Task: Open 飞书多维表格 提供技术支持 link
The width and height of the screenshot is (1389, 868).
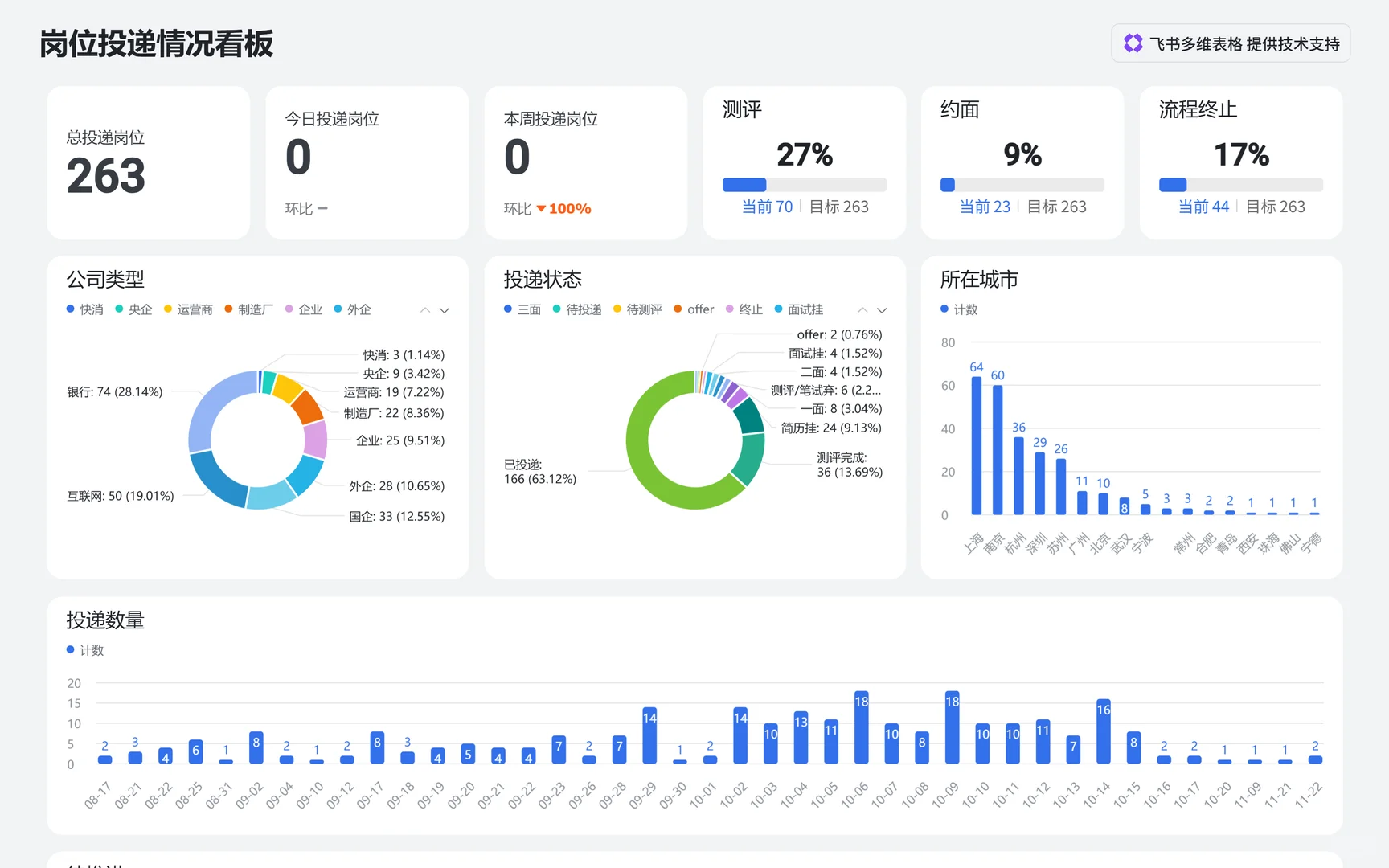Action: [1231, 43]
